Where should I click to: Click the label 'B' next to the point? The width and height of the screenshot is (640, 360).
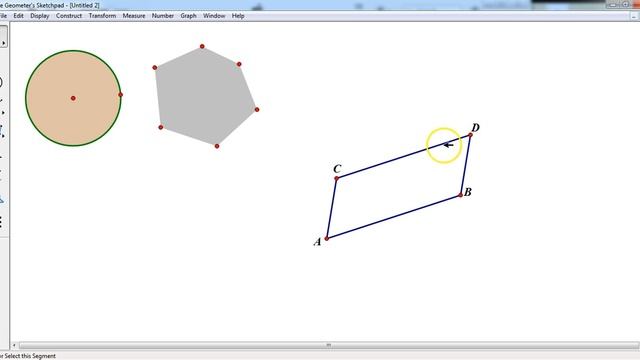coord(468,192)
